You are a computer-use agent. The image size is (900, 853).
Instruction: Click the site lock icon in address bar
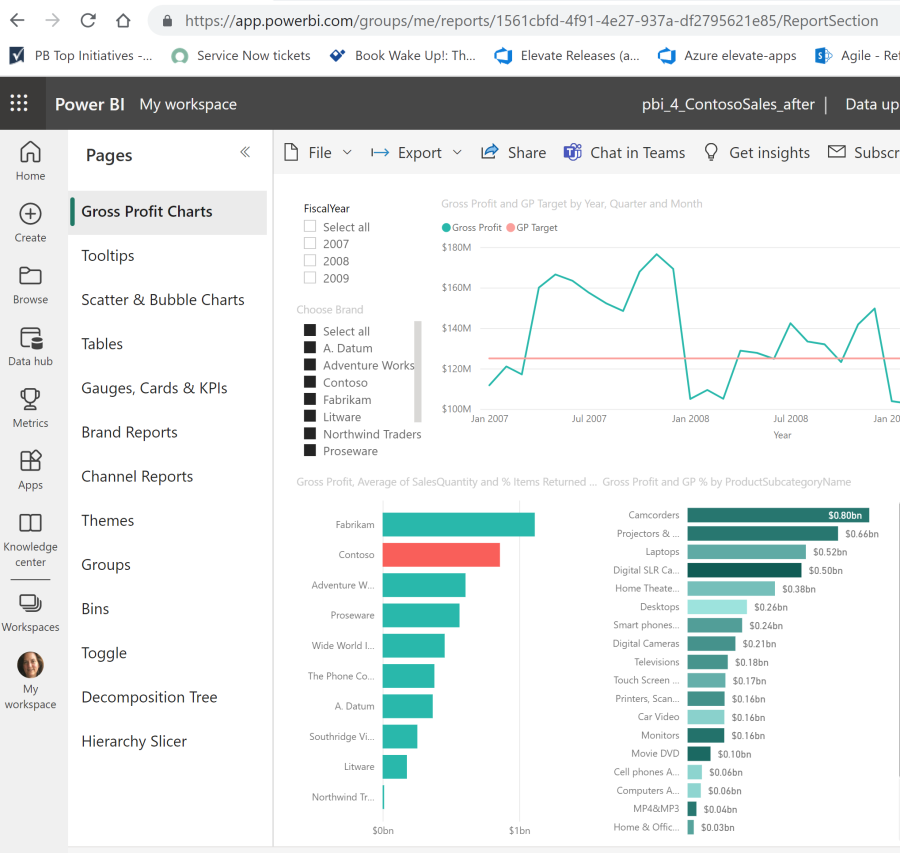coord(167,21)
